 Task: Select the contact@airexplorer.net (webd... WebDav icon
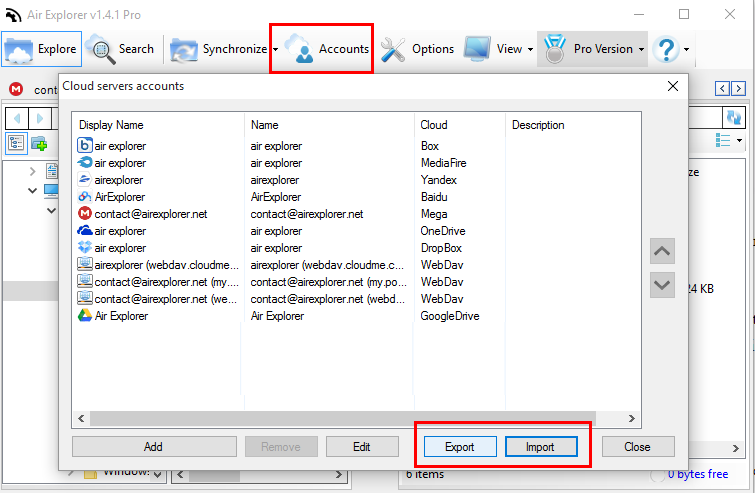84,298
